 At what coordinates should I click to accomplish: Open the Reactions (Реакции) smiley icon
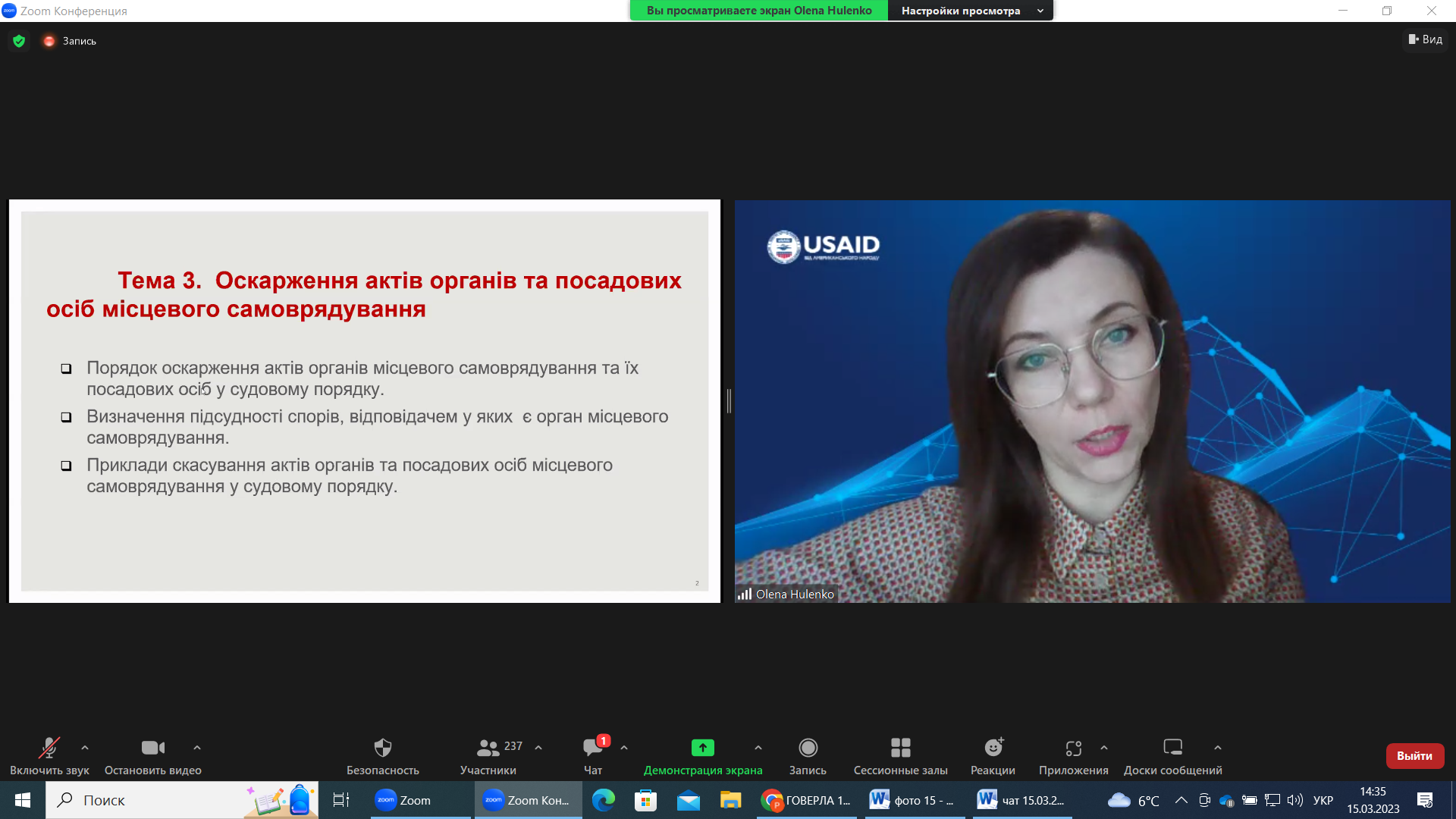[x=993, y=748]
